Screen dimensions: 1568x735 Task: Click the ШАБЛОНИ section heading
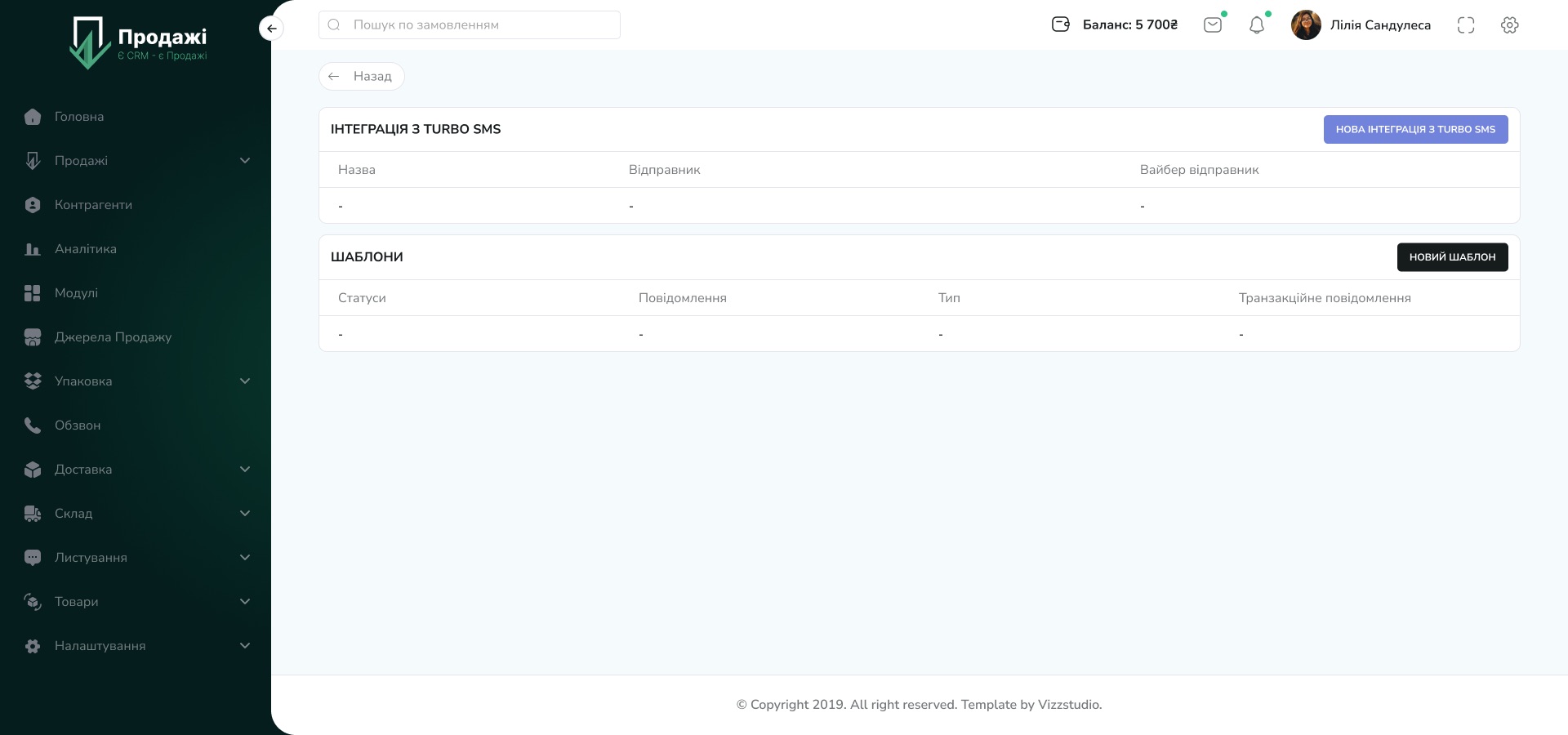coord(367,257)
